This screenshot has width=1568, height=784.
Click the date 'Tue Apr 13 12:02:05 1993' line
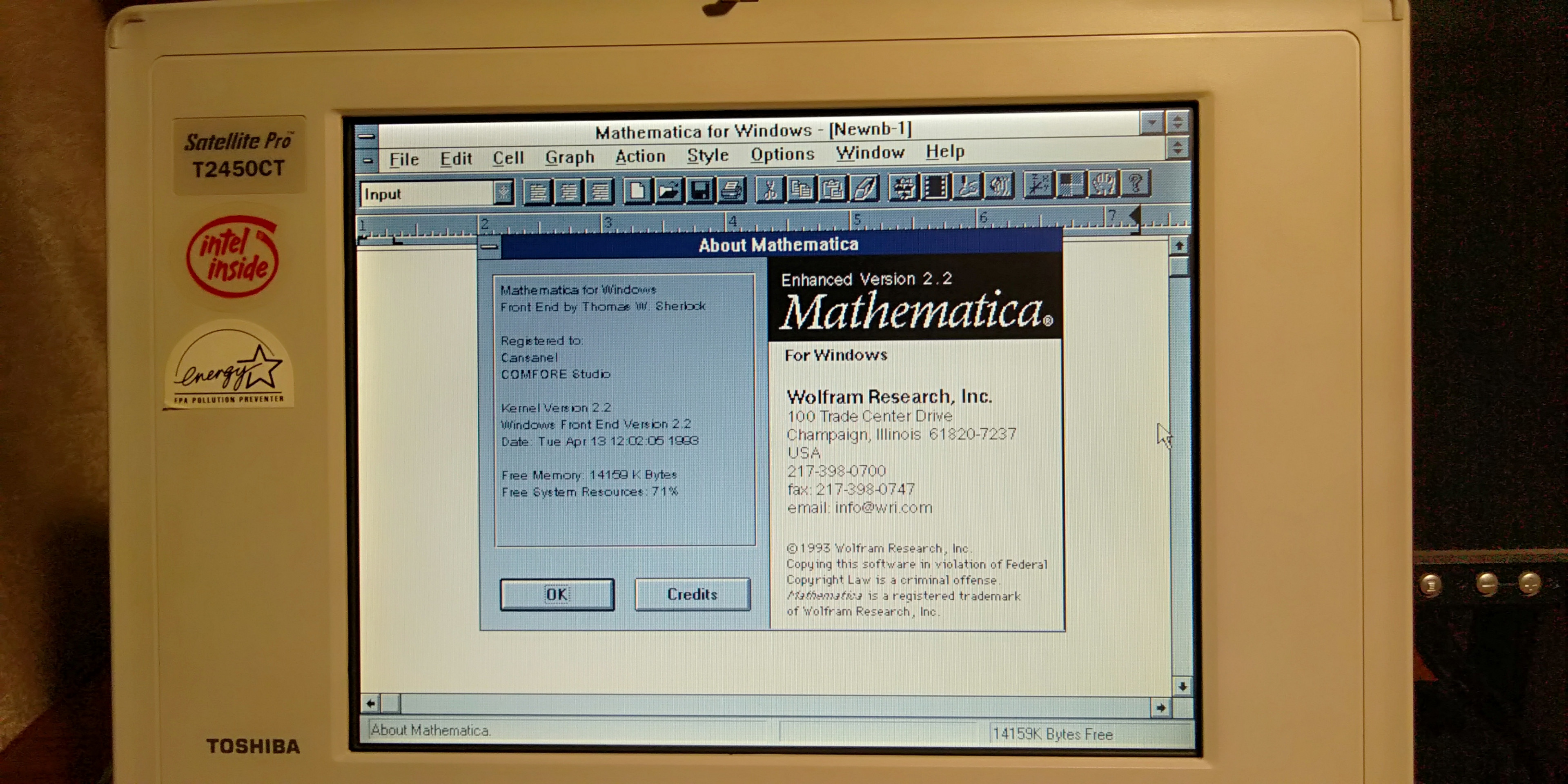coord(599,441)
